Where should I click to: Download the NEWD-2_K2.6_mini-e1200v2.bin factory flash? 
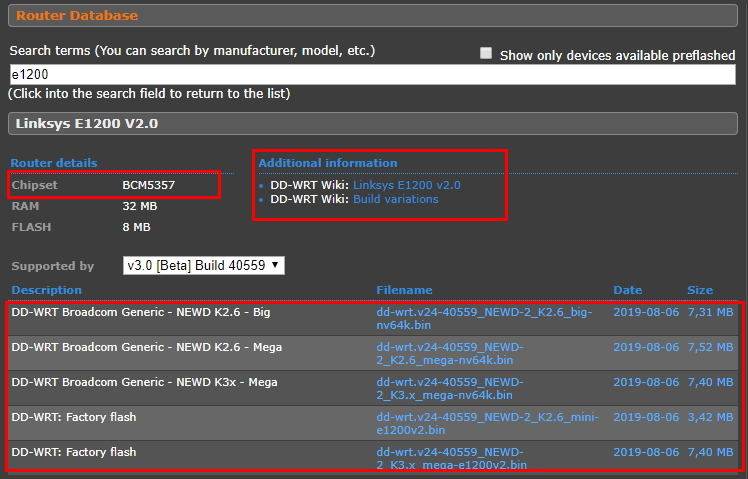pyautogui.click(x=487, y=423)
